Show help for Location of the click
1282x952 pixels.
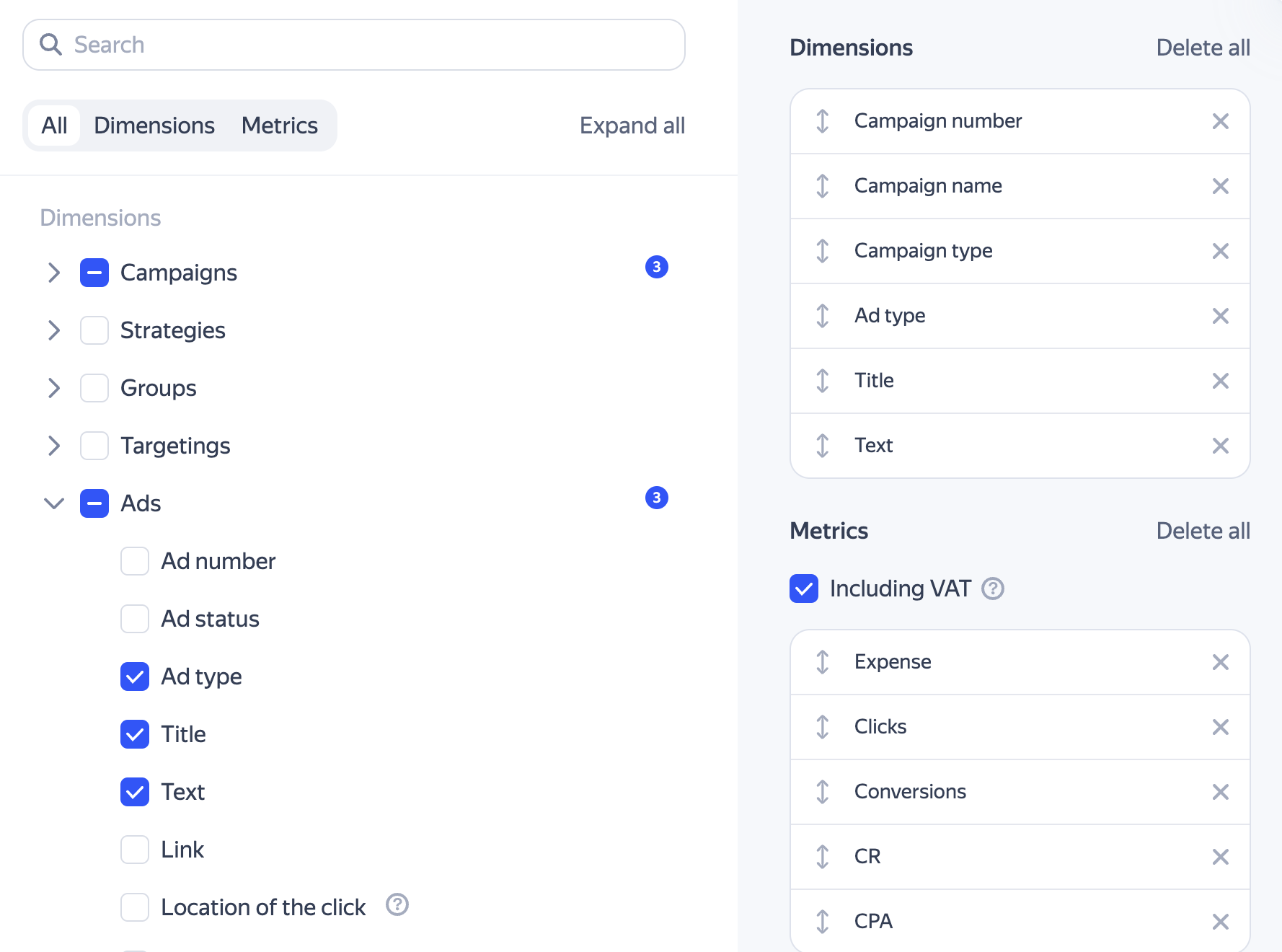[x=397, y=904]
